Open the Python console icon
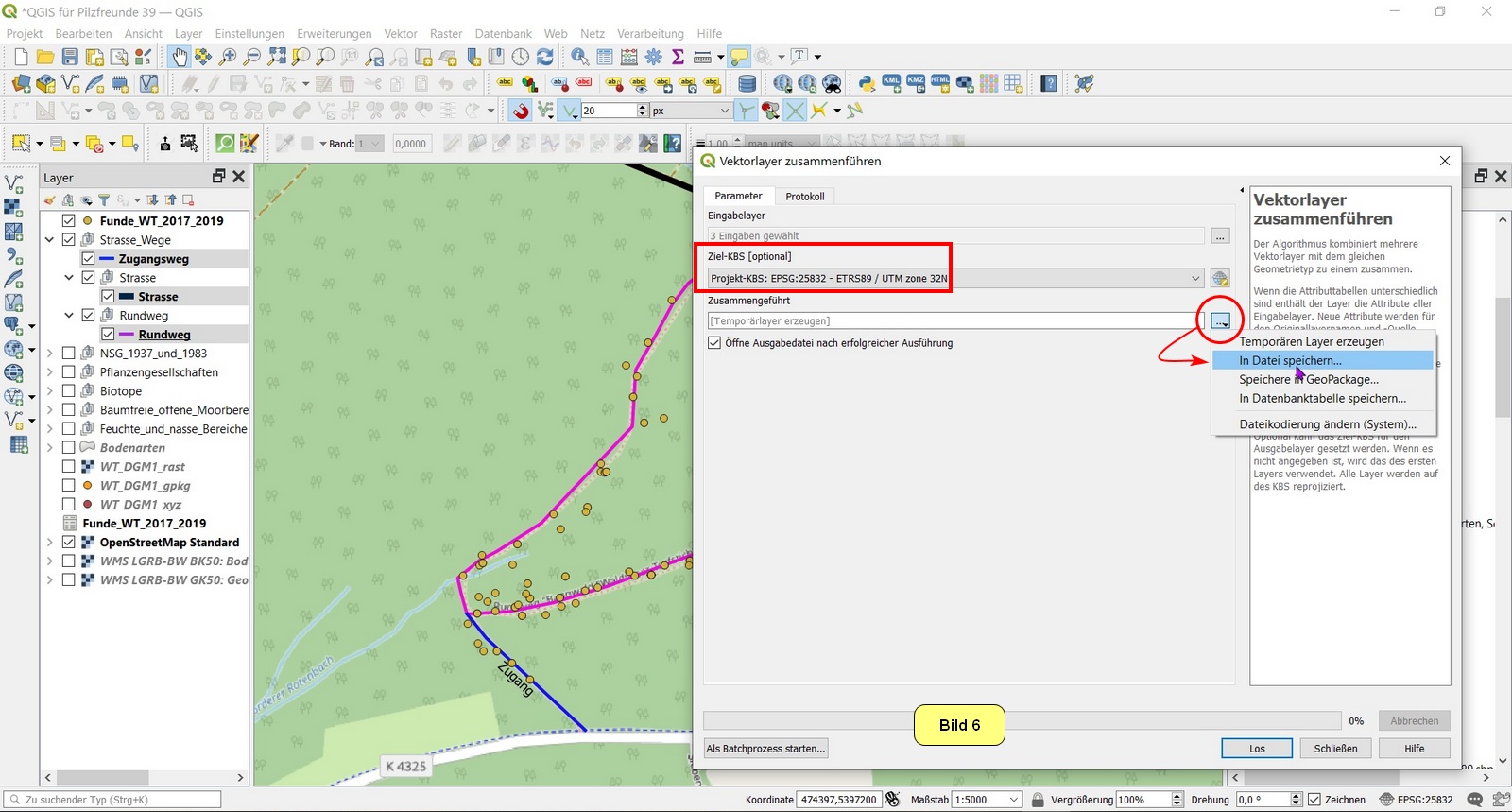1512x812 pixels. coord(866,83)
